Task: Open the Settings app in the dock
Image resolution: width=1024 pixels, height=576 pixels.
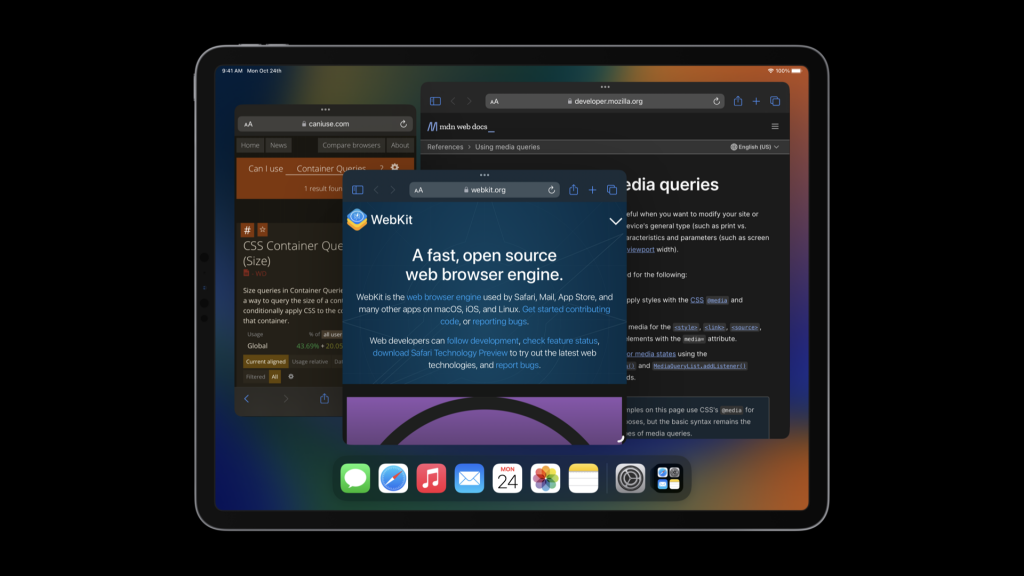Action: pyautogui.click(x=630, y=479)
